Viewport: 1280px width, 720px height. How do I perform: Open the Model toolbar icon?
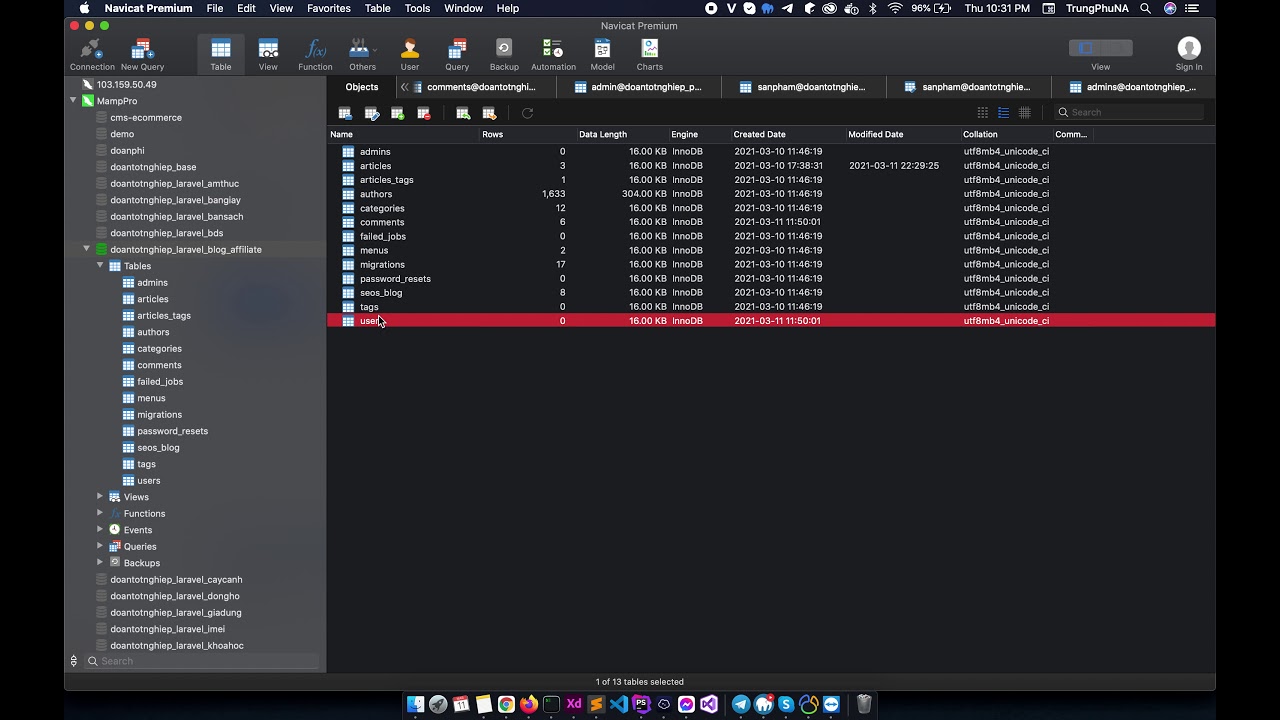point(602,54)
